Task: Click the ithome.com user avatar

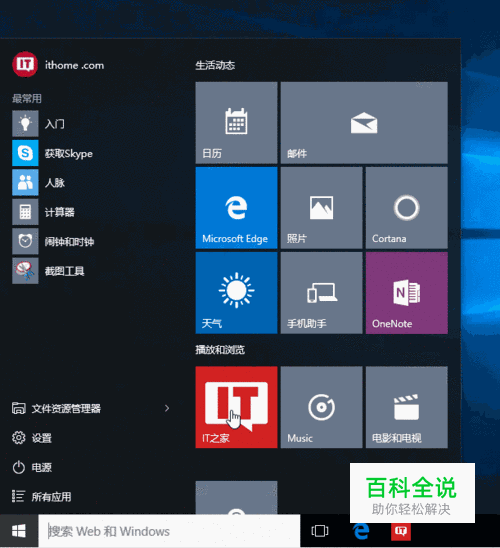Action: point(25,64)
